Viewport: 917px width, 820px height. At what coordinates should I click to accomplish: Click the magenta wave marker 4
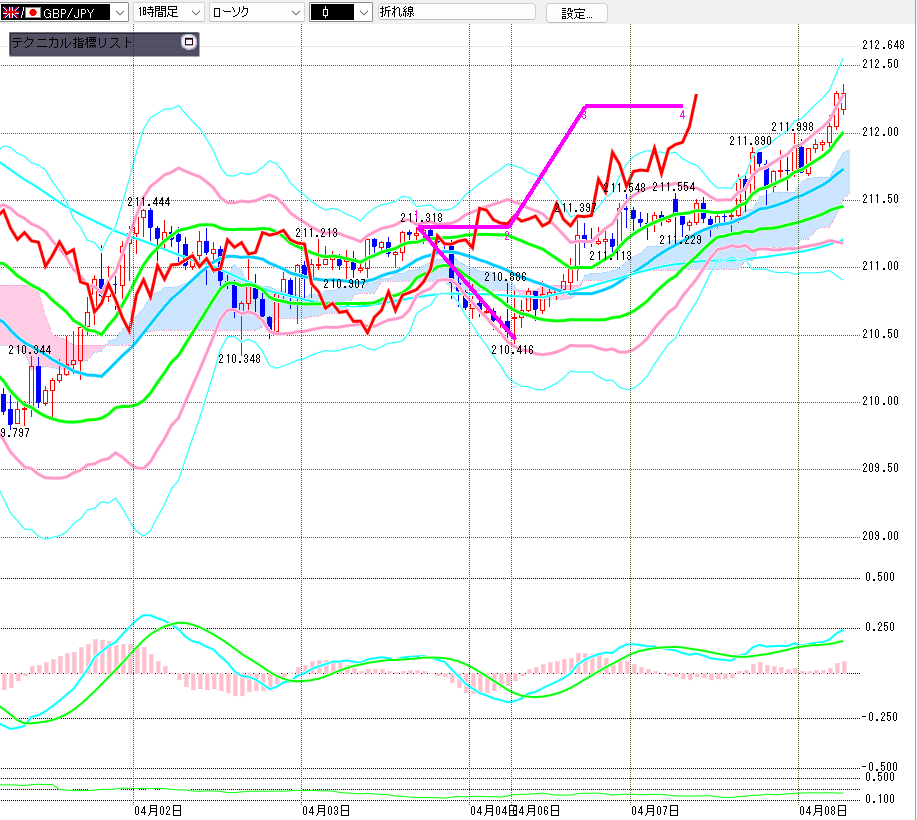(682, 116)
